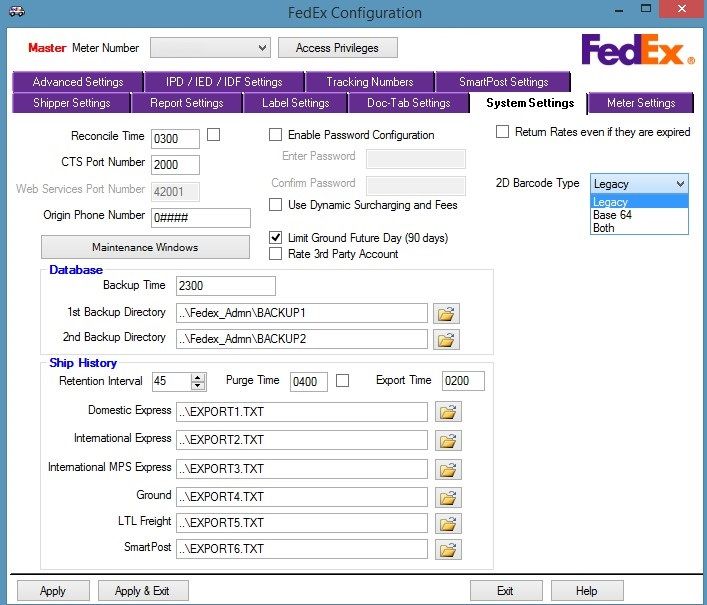Browse for SmartPost export file
The width and height of the screenshot is (707, 605).
tap(448, 550)
